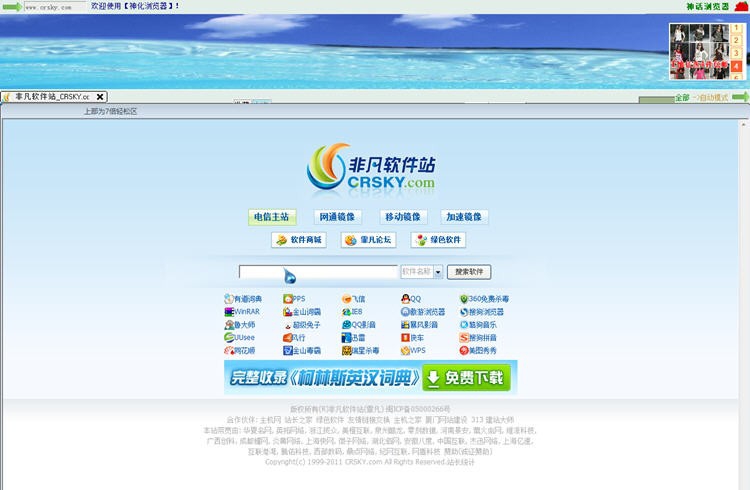Open the bottom-left red icon link under UUsee
This screenshot has width=750, height=490.
pyautogui.click(x=240, y=351)
